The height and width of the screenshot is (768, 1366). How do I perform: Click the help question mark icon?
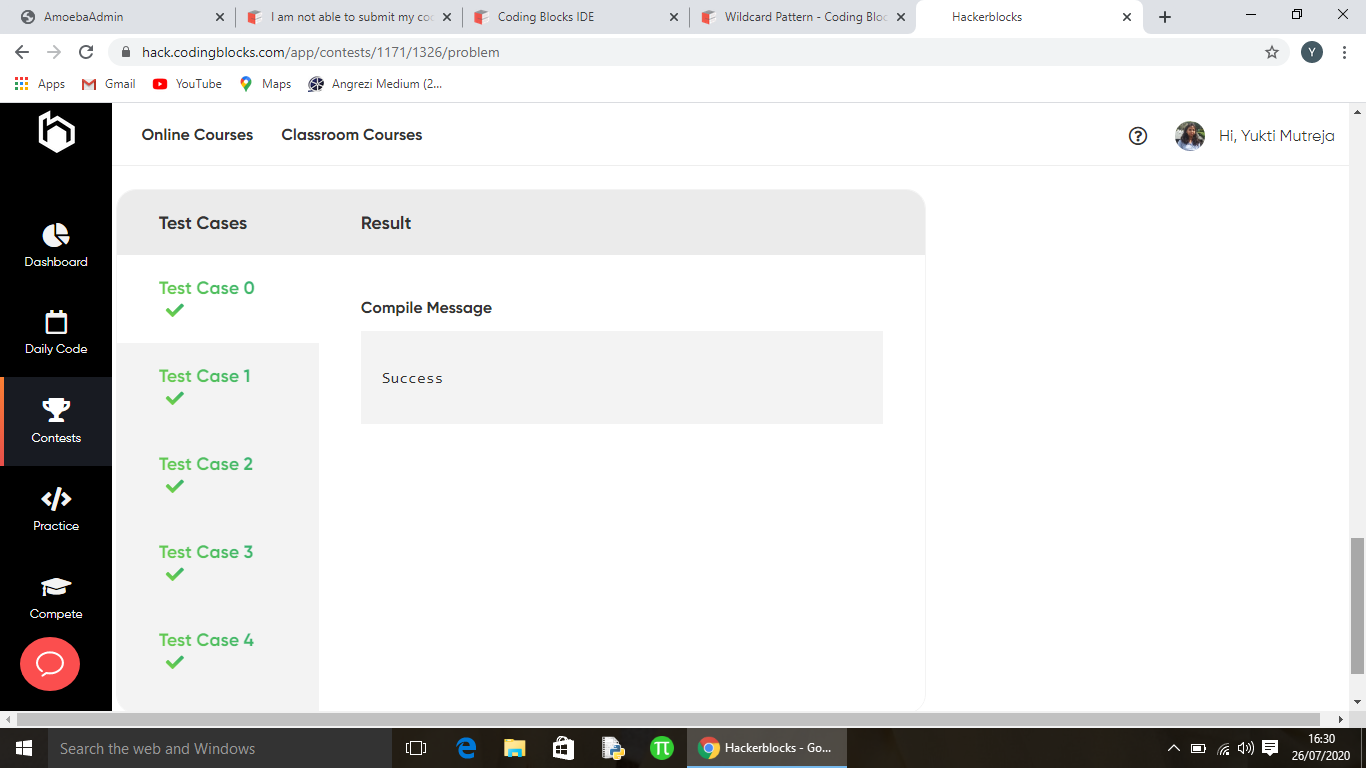click(1138, 136)
